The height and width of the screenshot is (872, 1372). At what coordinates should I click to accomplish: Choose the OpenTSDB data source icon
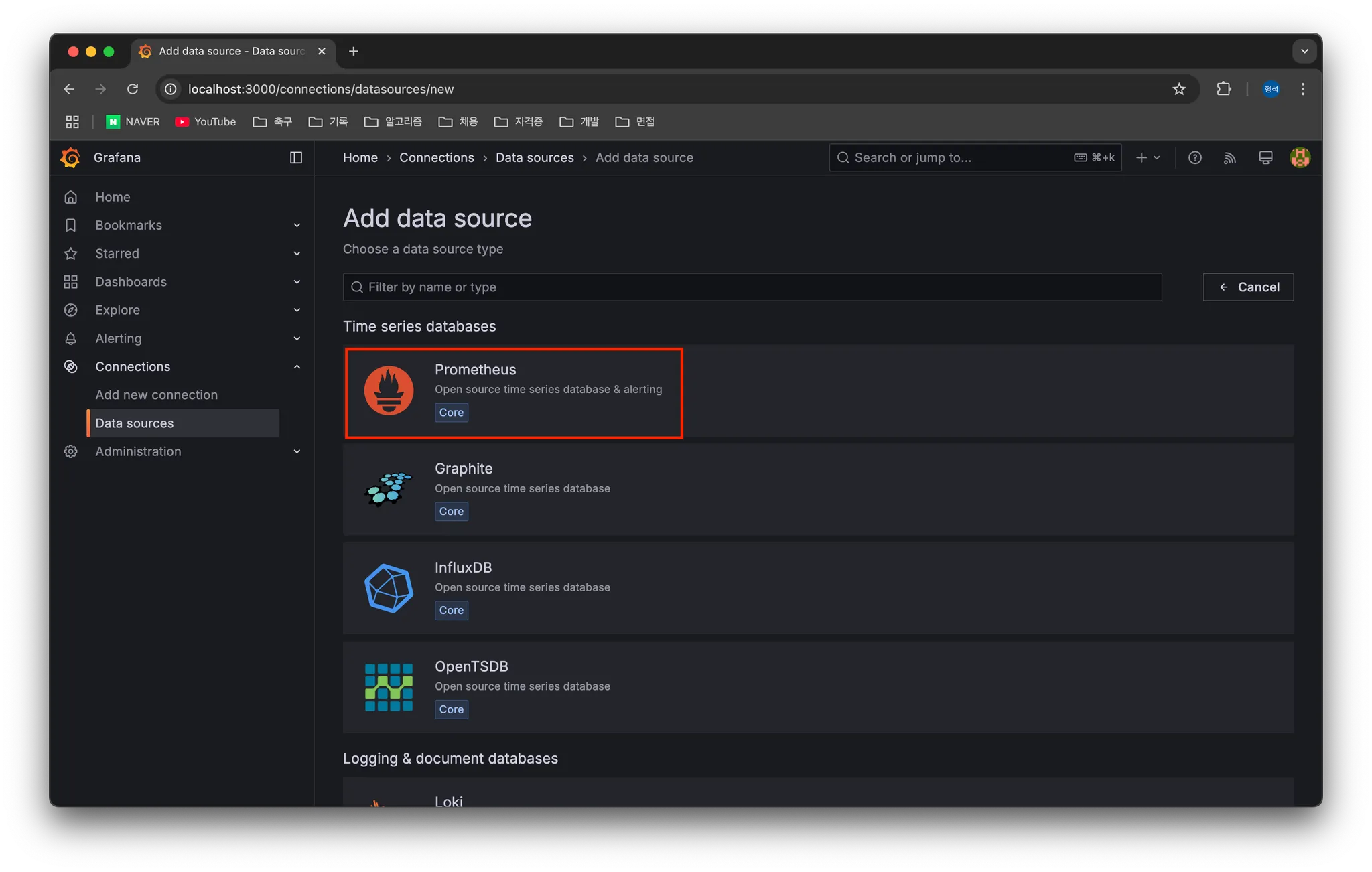click(x=389, y=687)
